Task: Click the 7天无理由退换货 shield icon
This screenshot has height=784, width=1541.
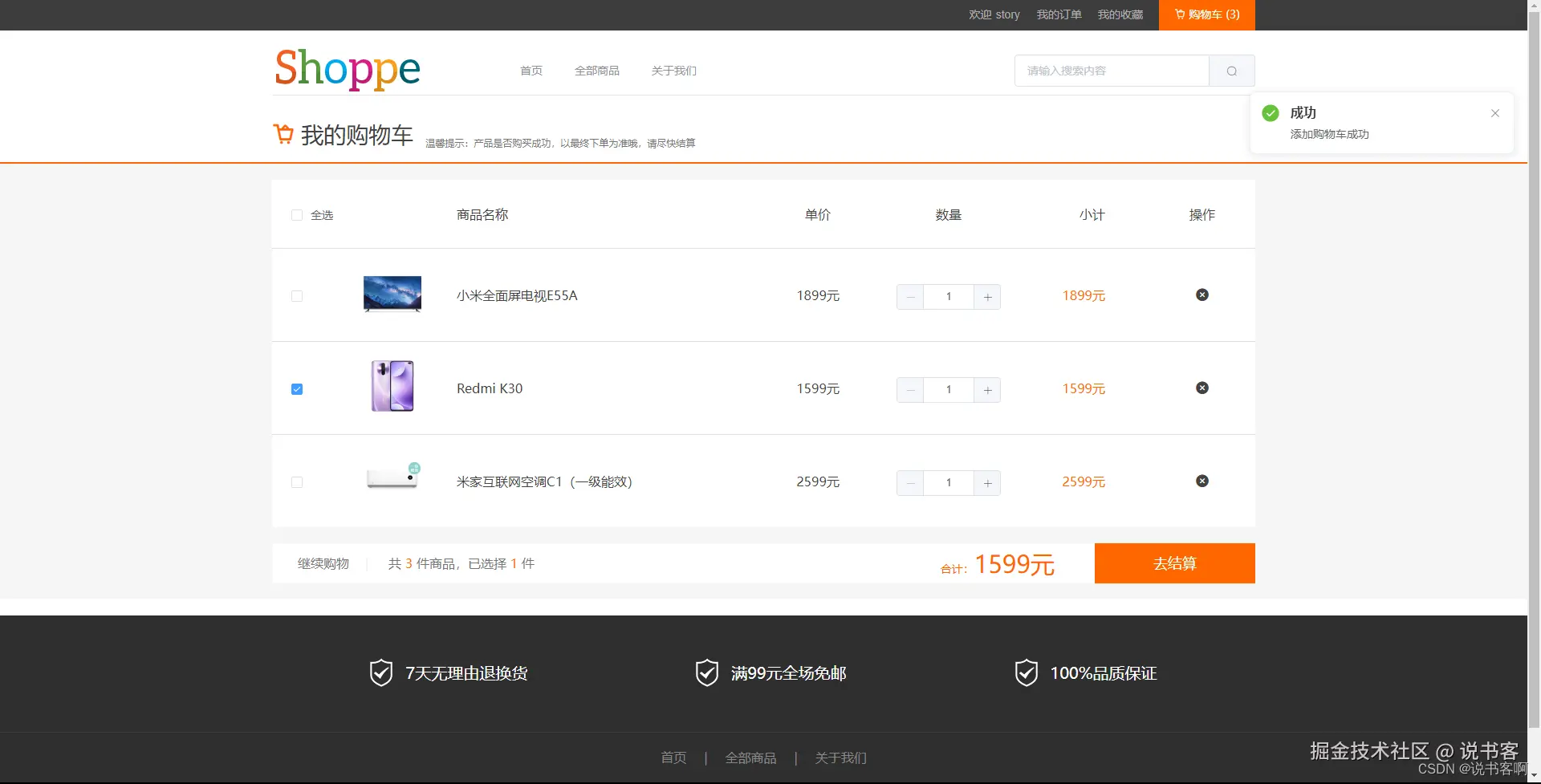Action: tap(380, 672)
